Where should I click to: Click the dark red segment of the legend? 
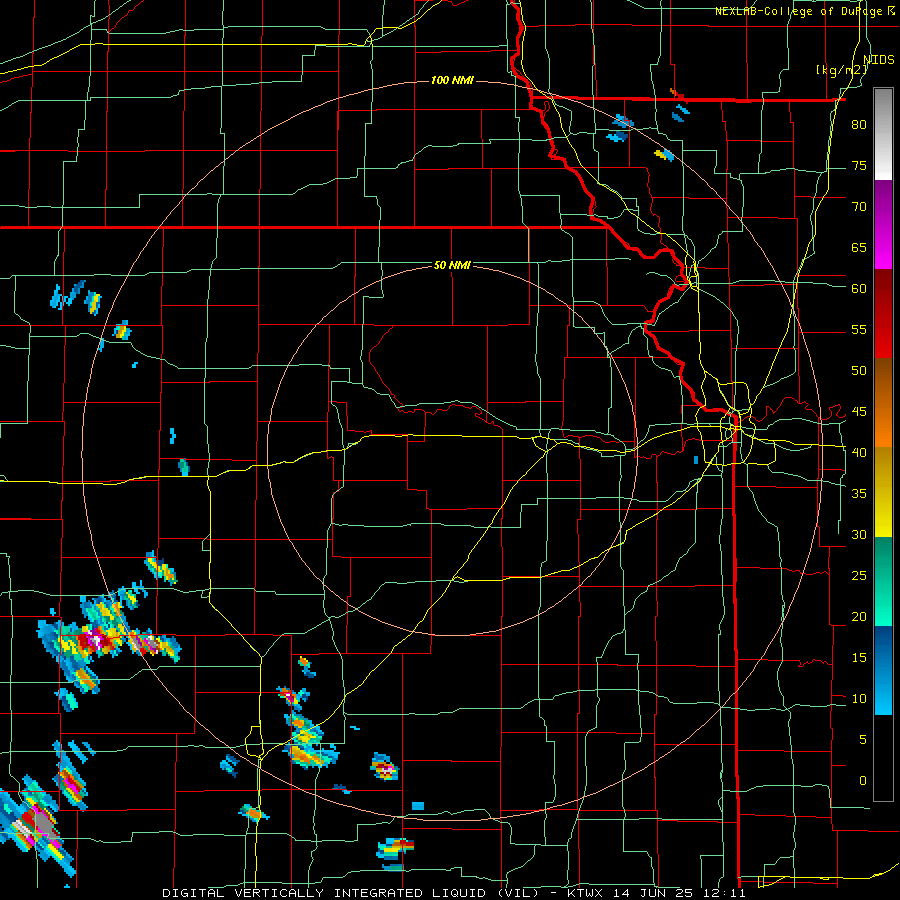point(883,313)
